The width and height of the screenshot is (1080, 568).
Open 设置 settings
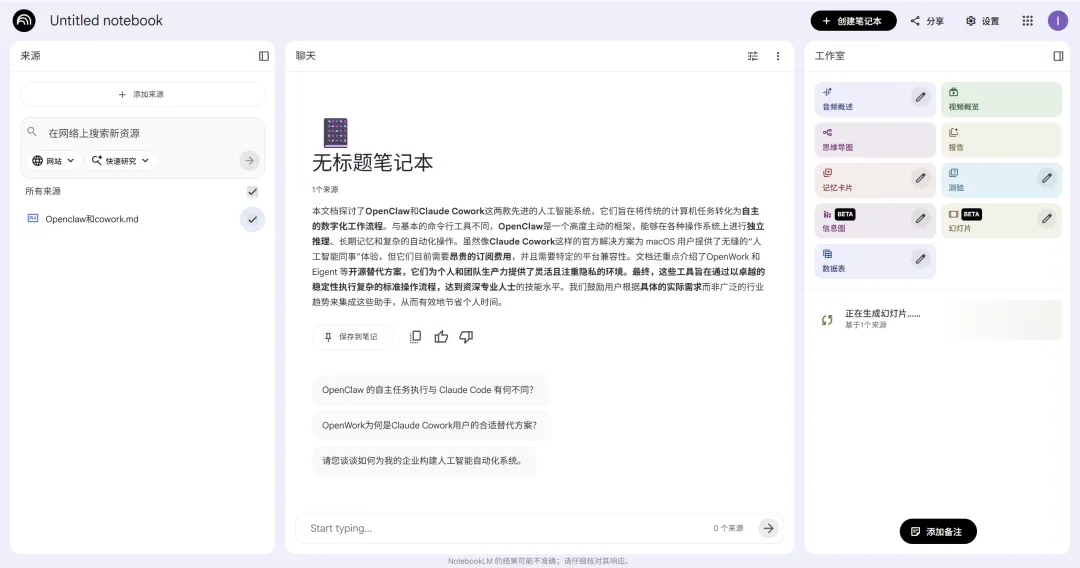tap(983, 21)
